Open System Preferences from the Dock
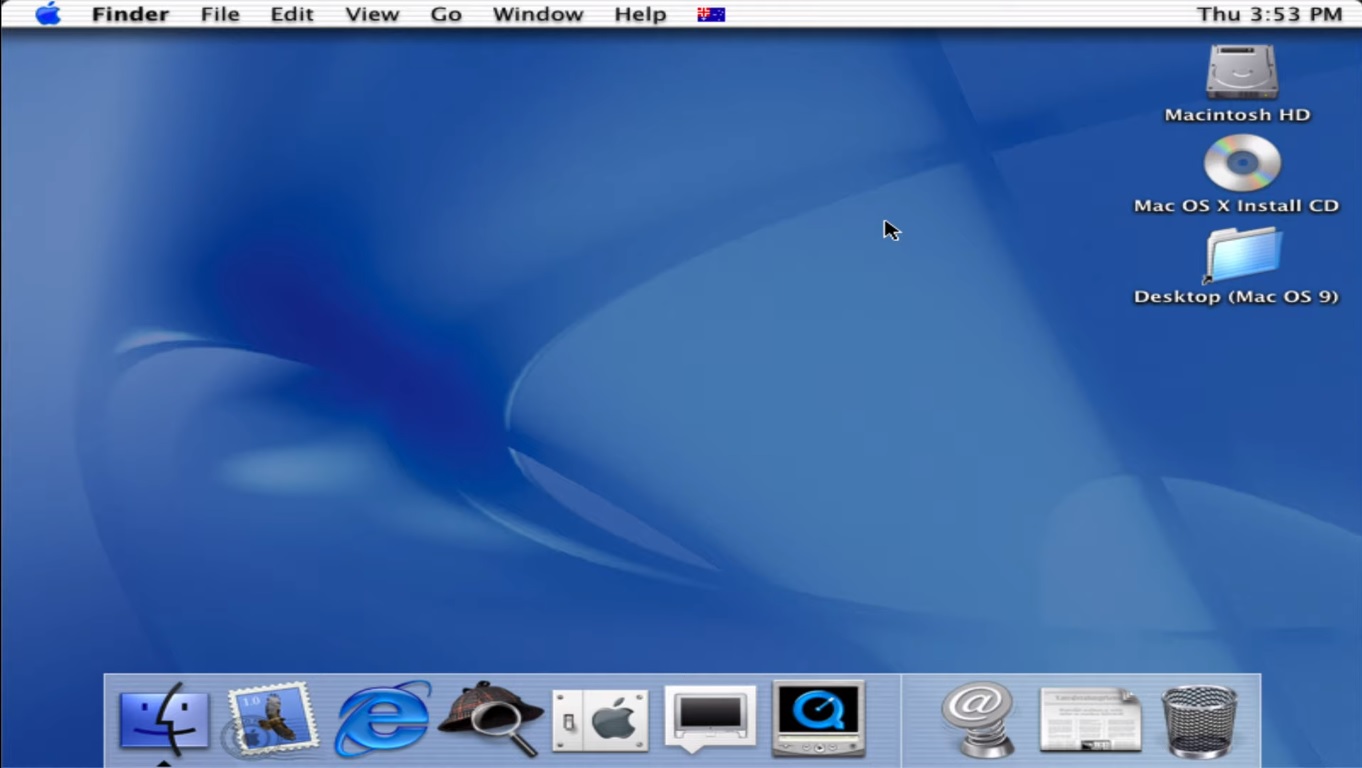This screenshot has height=768, width=1362. 600,720
